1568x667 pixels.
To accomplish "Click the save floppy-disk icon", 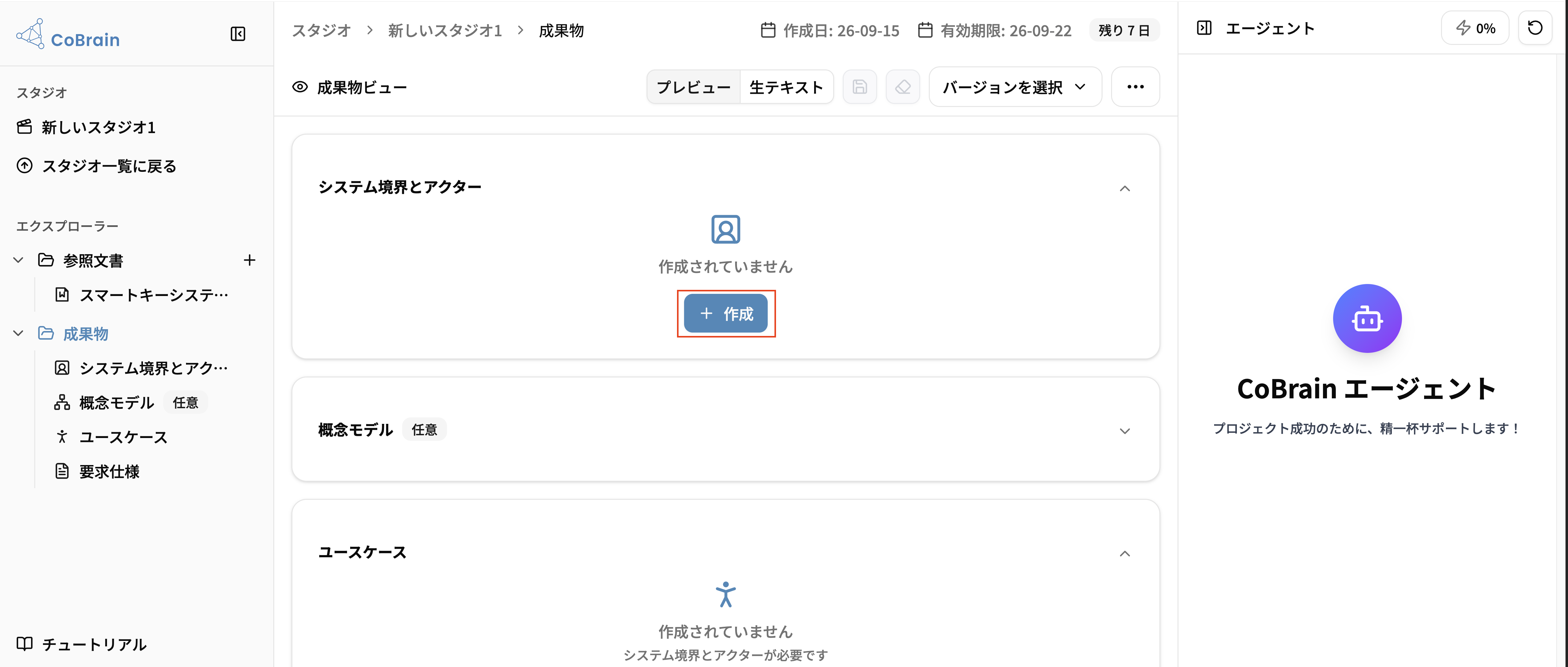I will 859,87.
